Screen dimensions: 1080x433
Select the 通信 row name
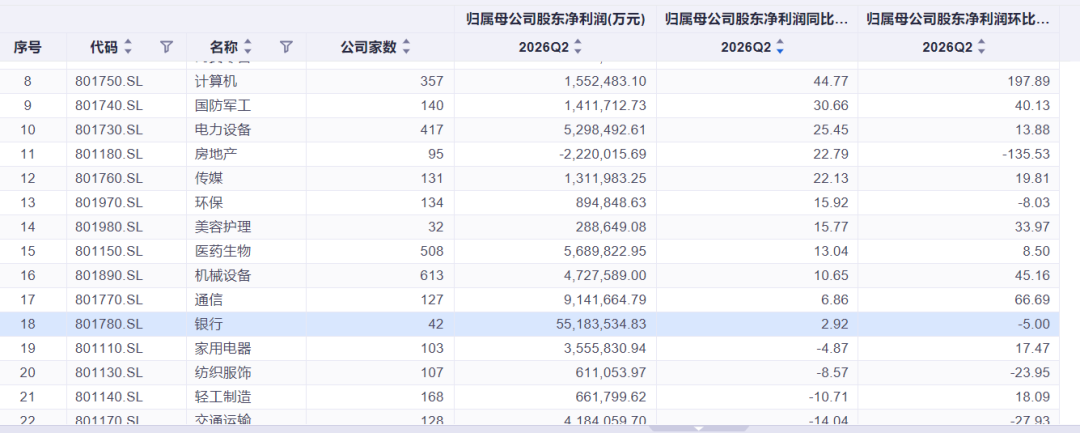pyautogui.click(x=209, y=299)
